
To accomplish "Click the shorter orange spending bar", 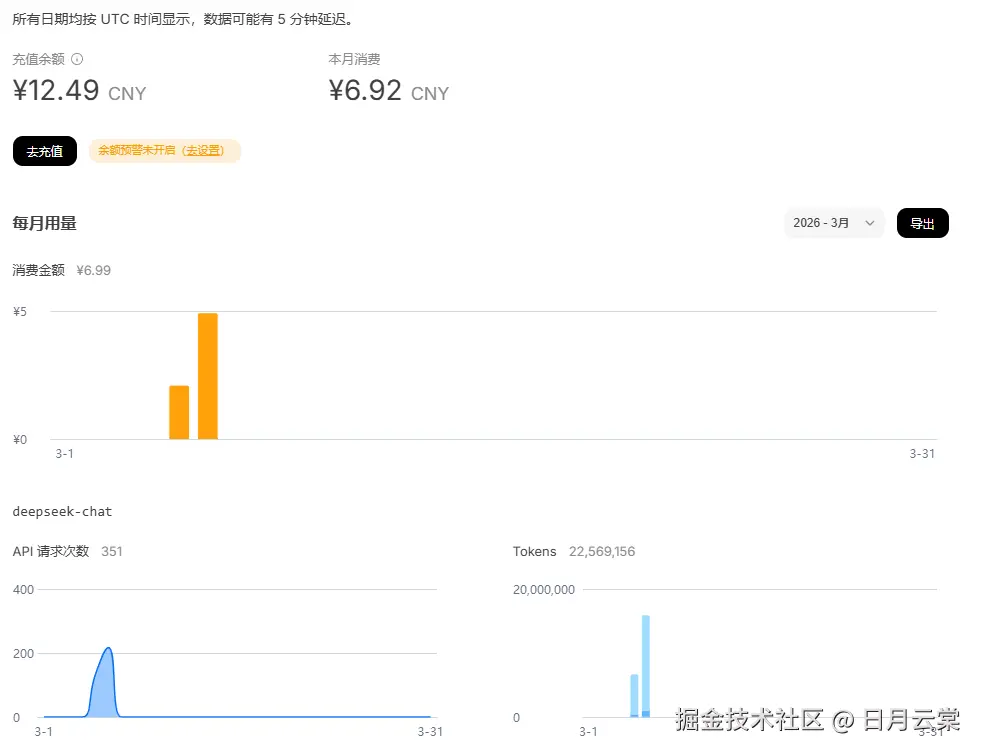I will point(179,412).
